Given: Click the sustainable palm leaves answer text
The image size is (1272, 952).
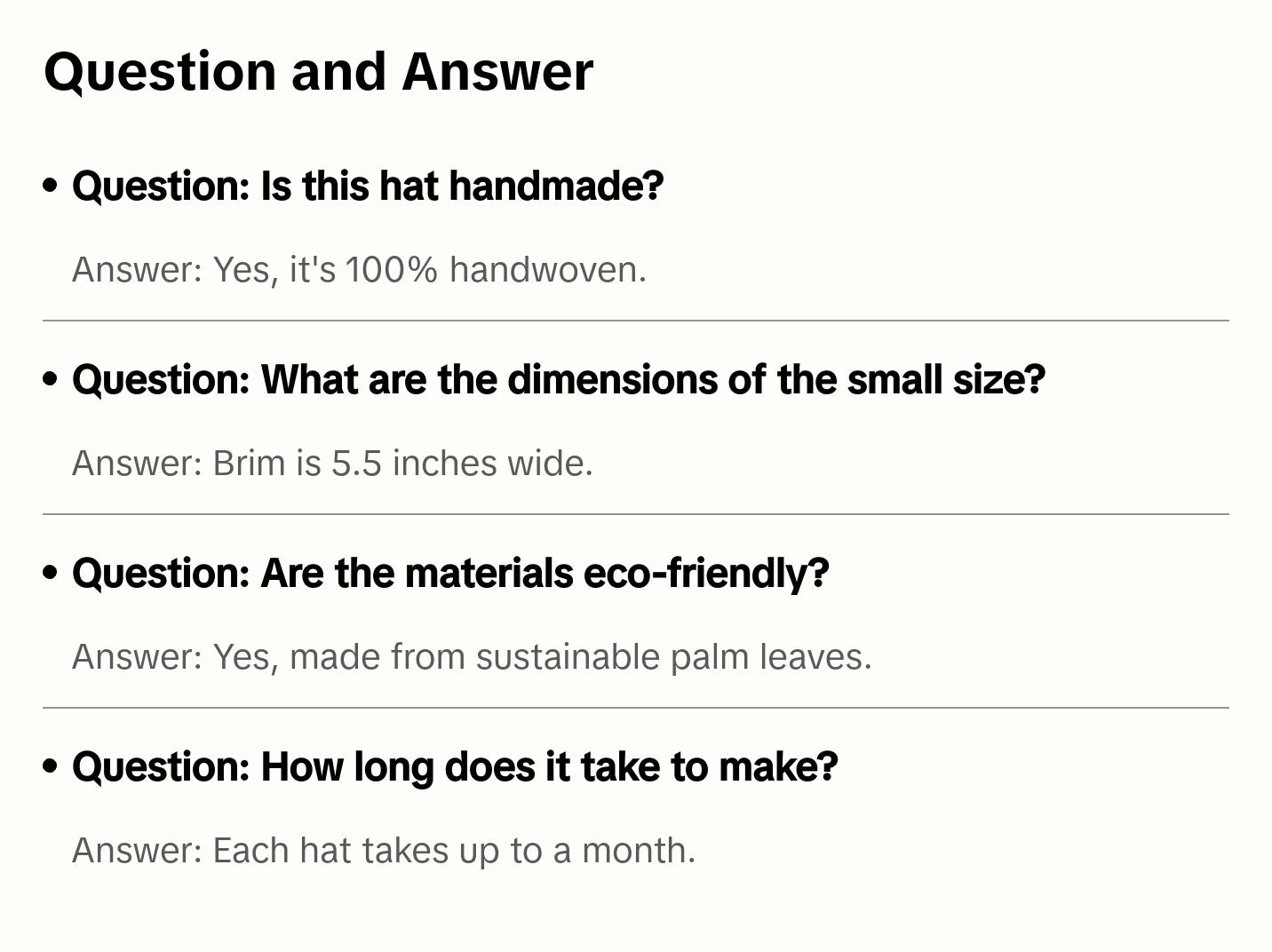Looking at the screenshot, I should [x=472, y=656].
